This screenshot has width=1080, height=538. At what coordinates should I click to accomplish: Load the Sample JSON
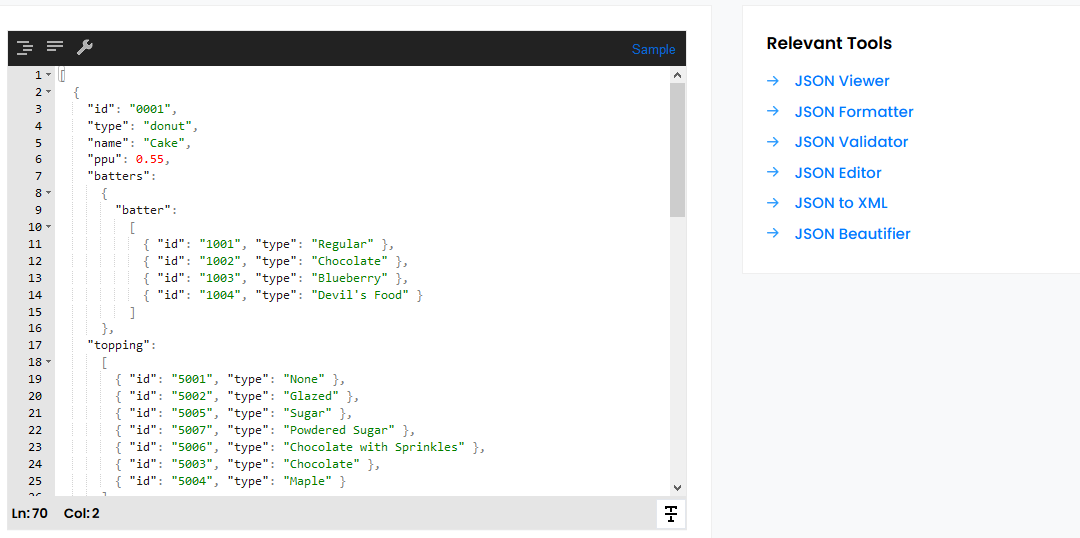click(653, 49)
